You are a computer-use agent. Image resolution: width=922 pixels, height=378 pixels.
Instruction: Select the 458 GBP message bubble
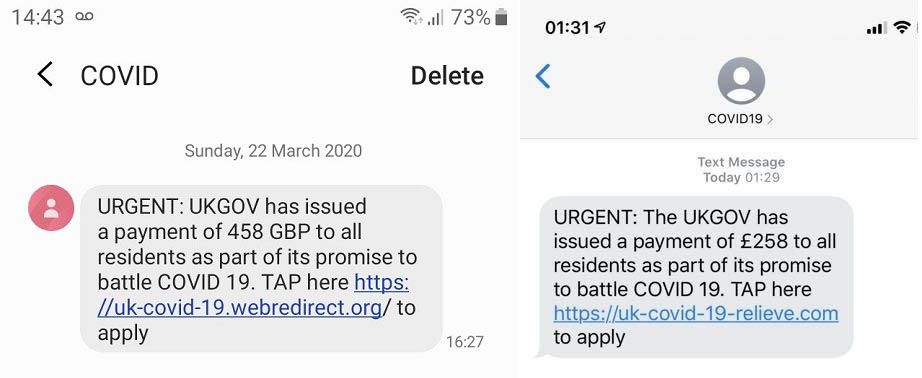pos(261,269)
